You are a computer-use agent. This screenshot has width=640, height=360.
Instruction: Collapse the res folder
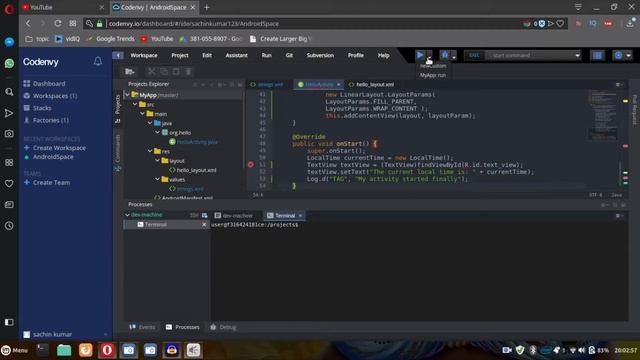pyautogui.click(x=150, y=151)
